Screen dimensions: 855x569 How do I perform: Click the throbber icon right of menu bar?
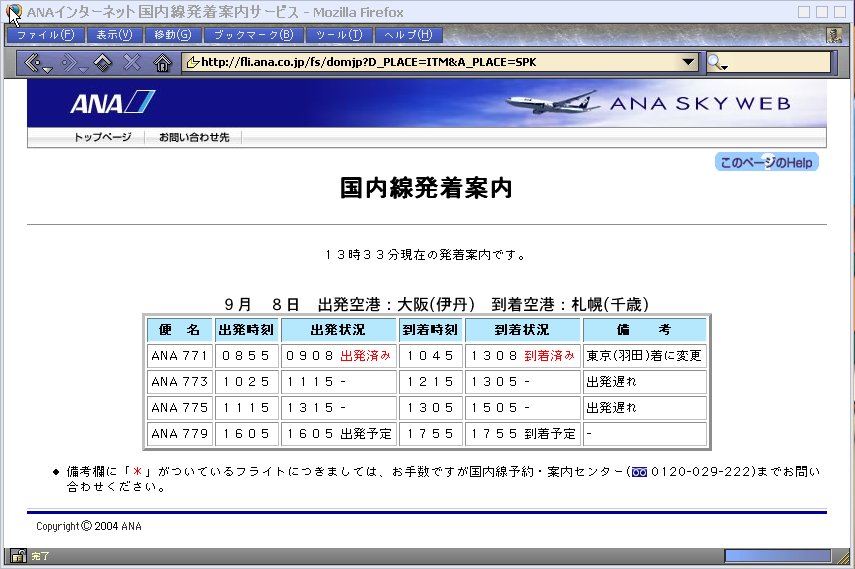tap(833, 35)
